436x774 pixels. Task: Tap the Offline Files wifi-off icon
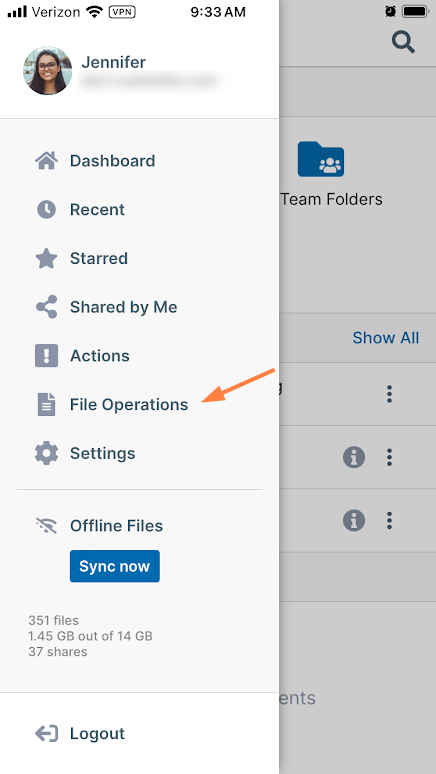pos(46,526)
